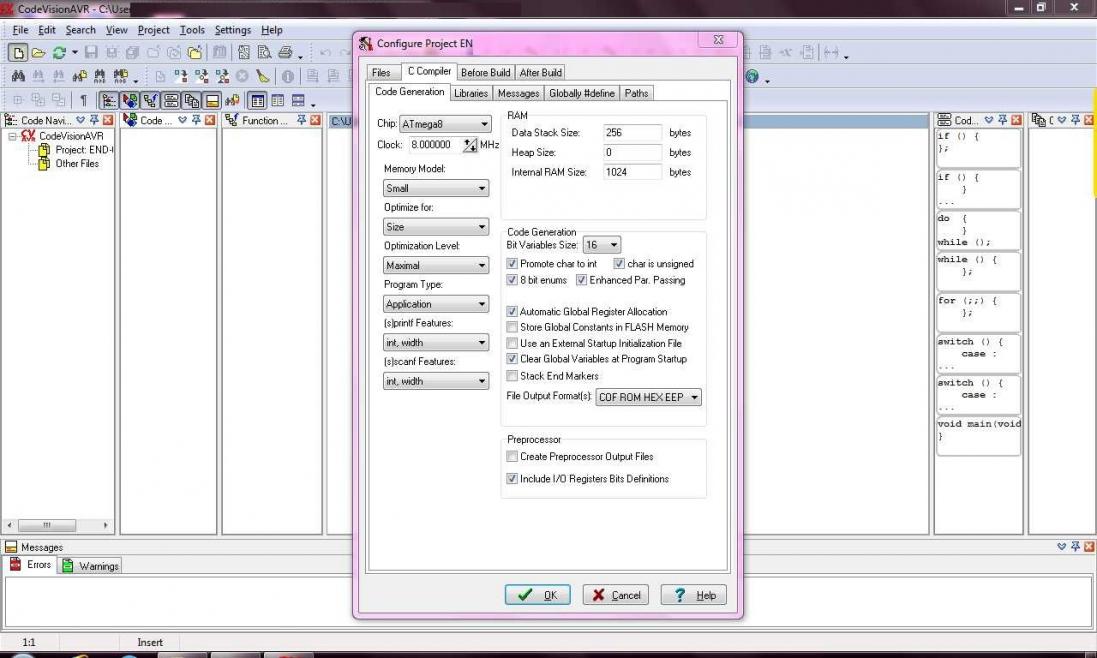
Task: Click the green Reopen arrows icon
Action: (x=59, y=52)
